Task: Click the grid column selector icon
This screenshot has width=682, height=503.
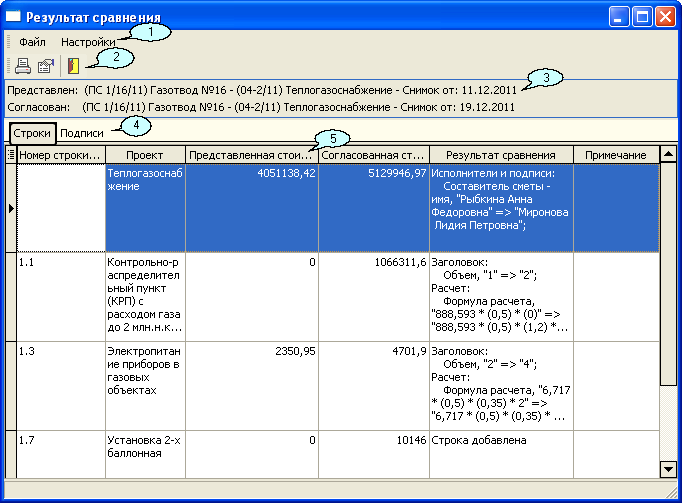Action: 11,155
